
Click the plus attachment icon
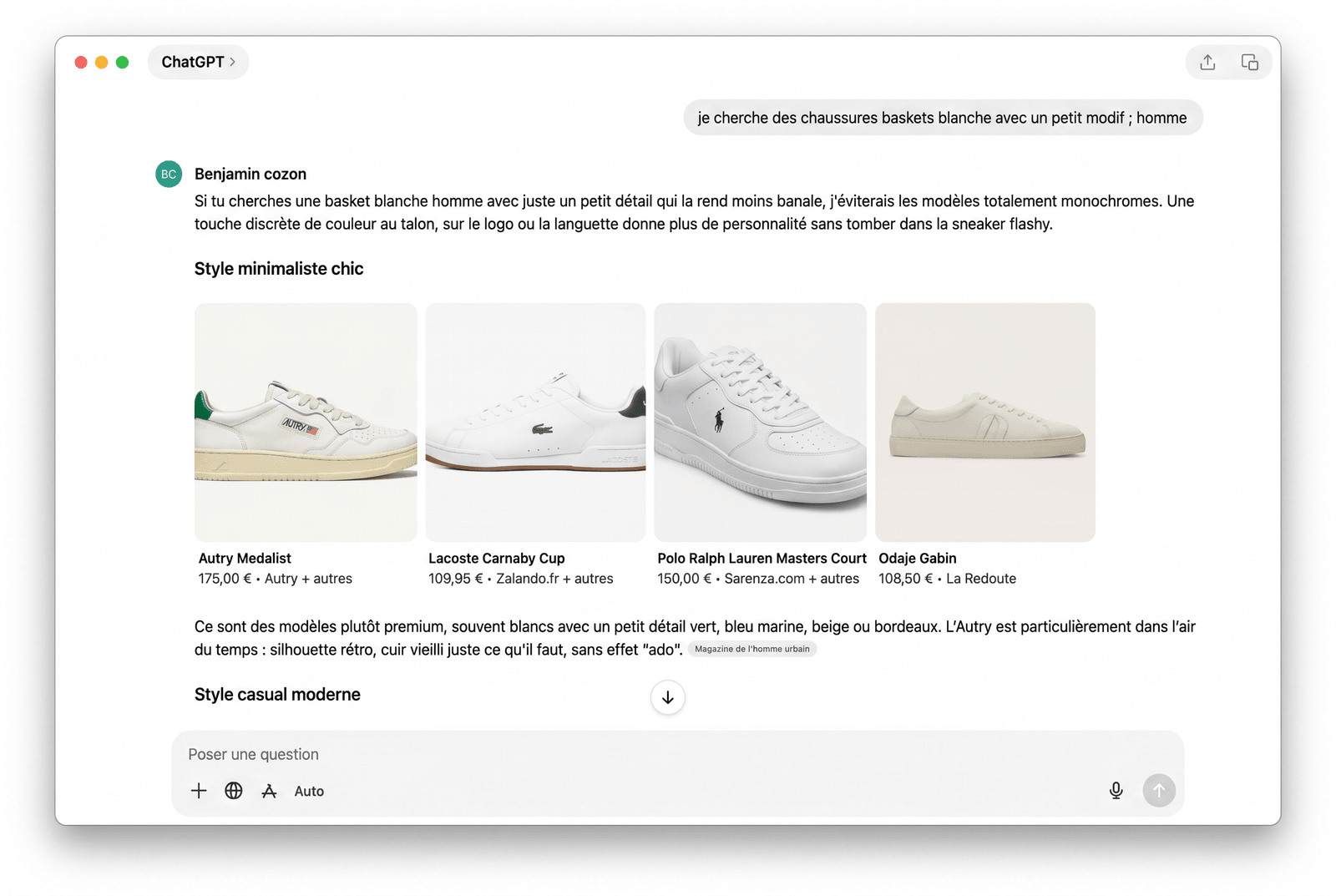click(x=199, y=791)
